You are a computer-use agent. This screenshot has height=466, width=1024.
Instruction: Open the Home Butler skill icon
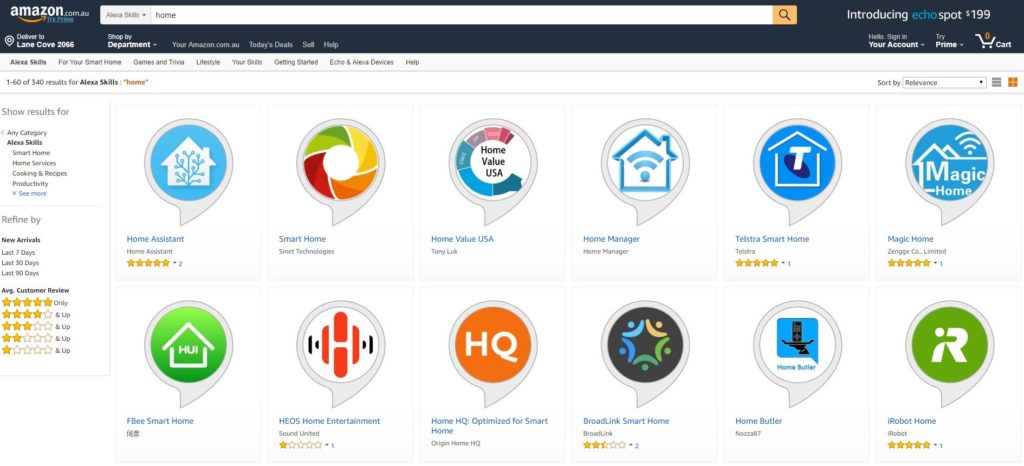(x=797, y=352)
